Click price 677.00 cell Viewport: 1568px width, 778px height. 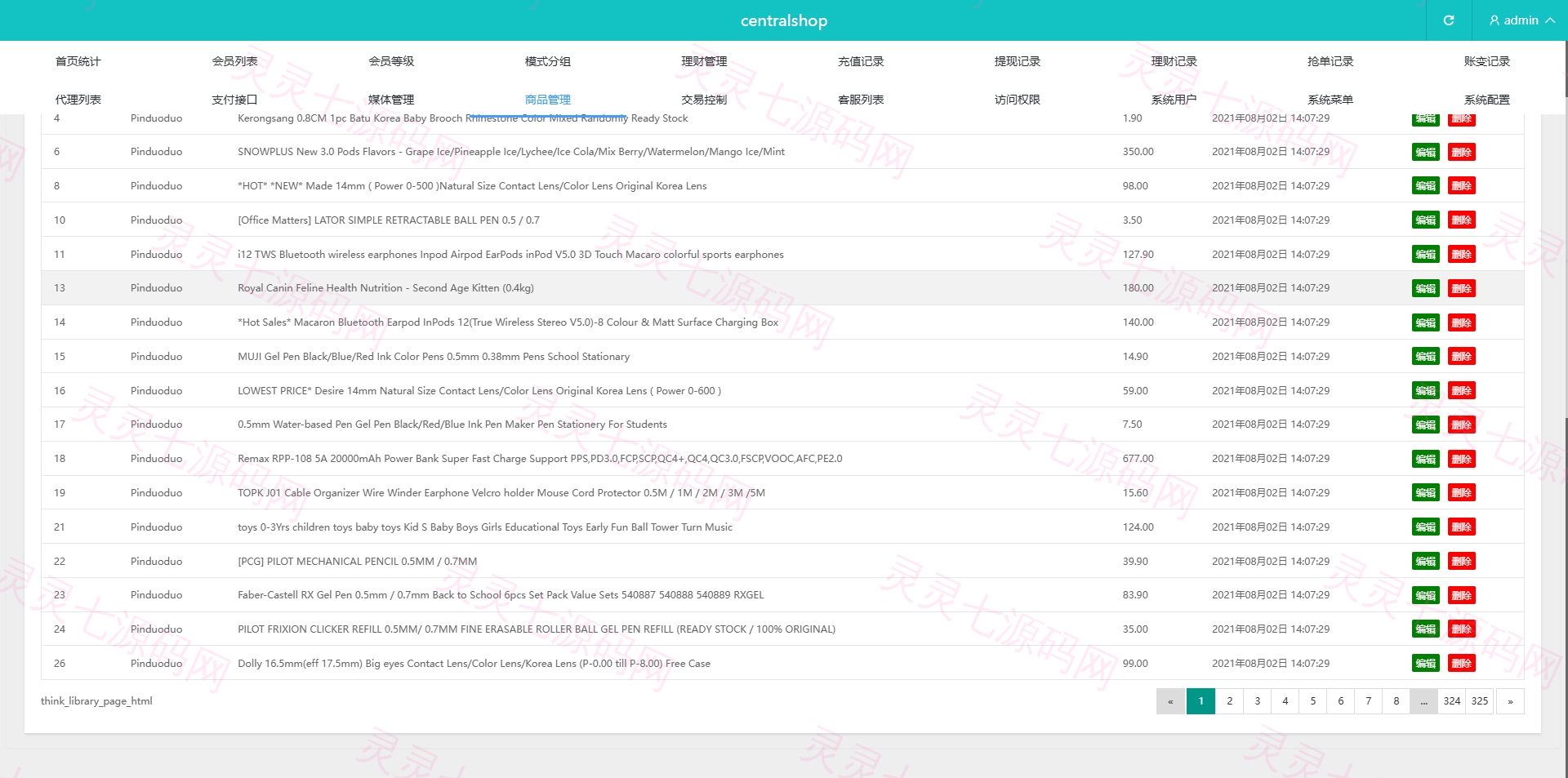tap(1138, 459)
